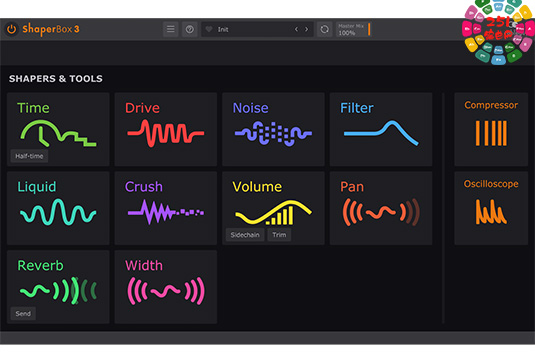Screen dimensions: 535x363
Task: Open the hamburger menu in top bar
Action: click(x=171, y=29)
